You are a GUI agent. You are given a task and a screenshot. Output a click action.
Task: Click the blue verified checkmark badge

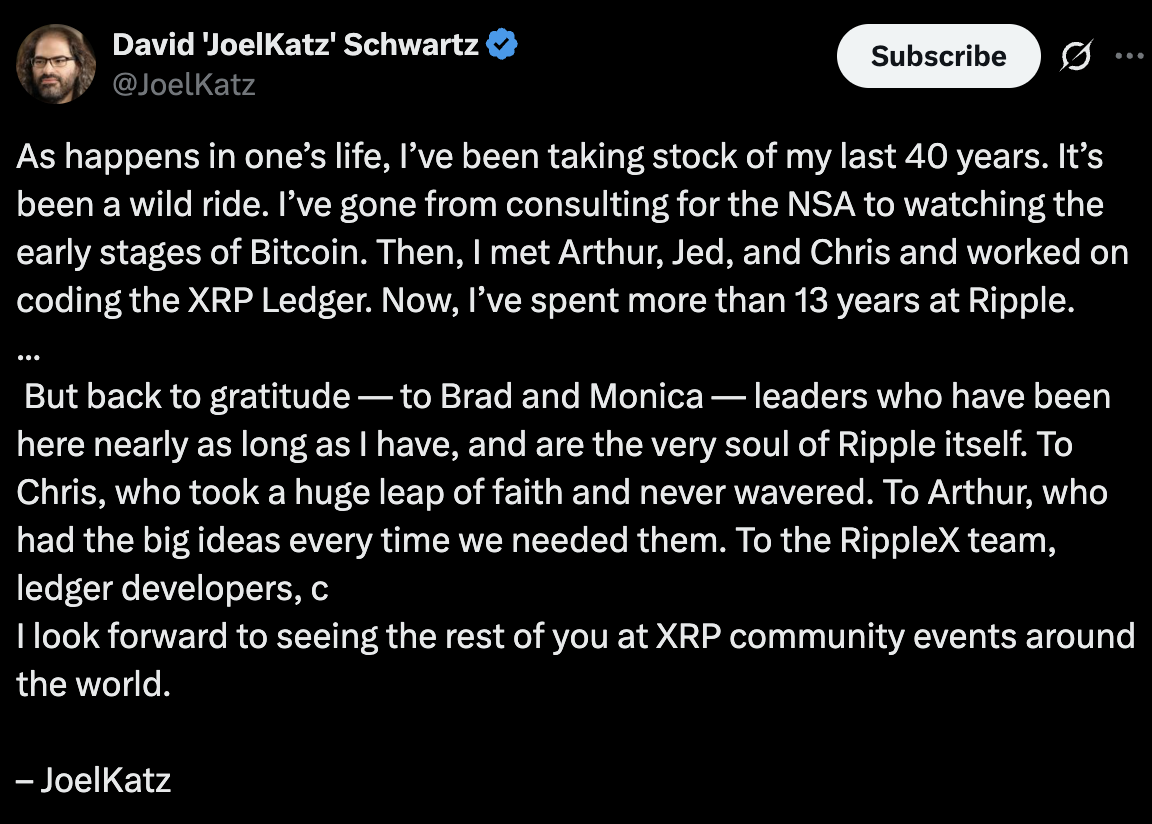pos(502,45)
